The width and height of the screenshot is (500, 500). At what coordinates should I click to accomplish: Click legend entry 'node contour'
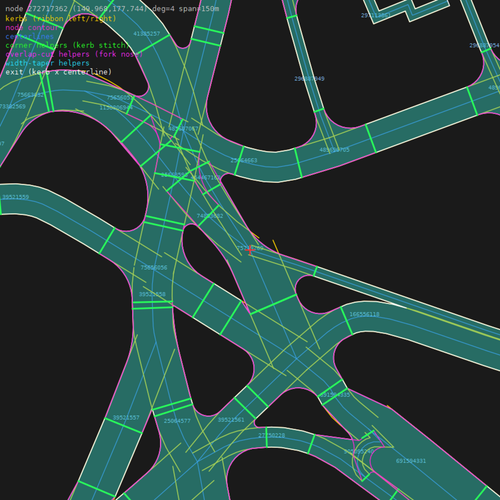coord(32,27)
